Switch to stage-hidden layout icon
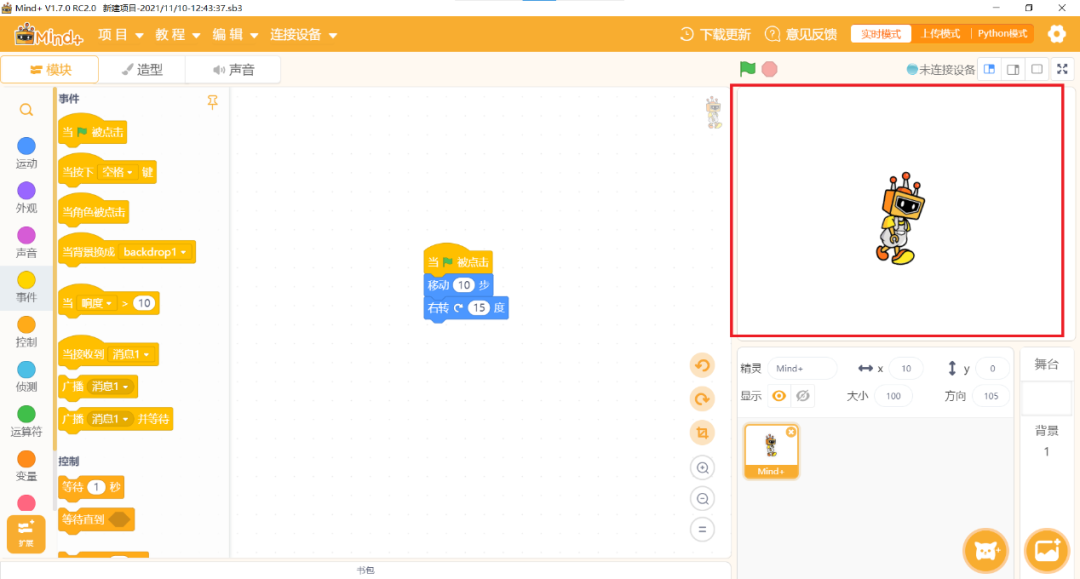Viewport: 1080px width, 579px height. pos(1037,69)
